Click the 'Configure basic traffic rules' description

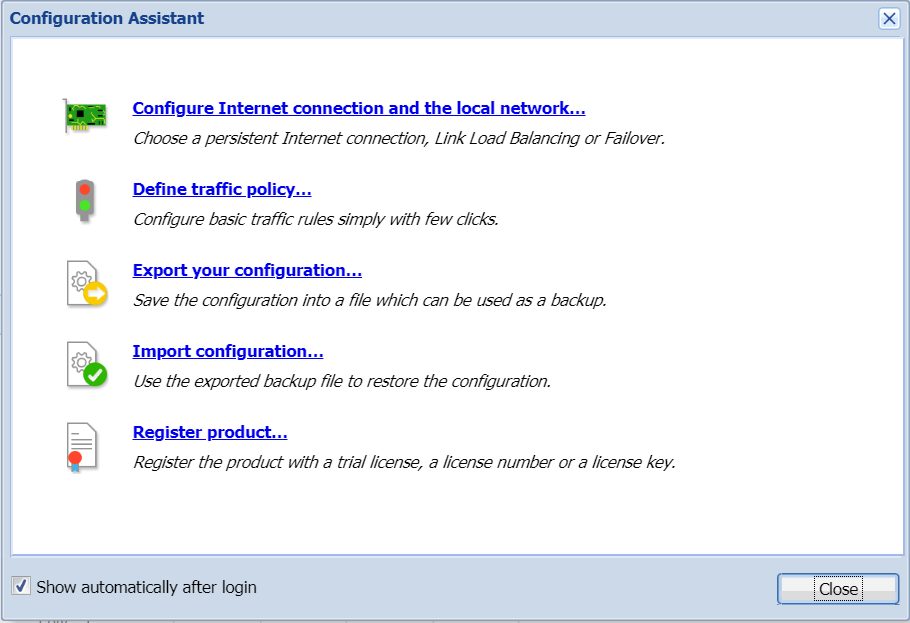(315, 219)
